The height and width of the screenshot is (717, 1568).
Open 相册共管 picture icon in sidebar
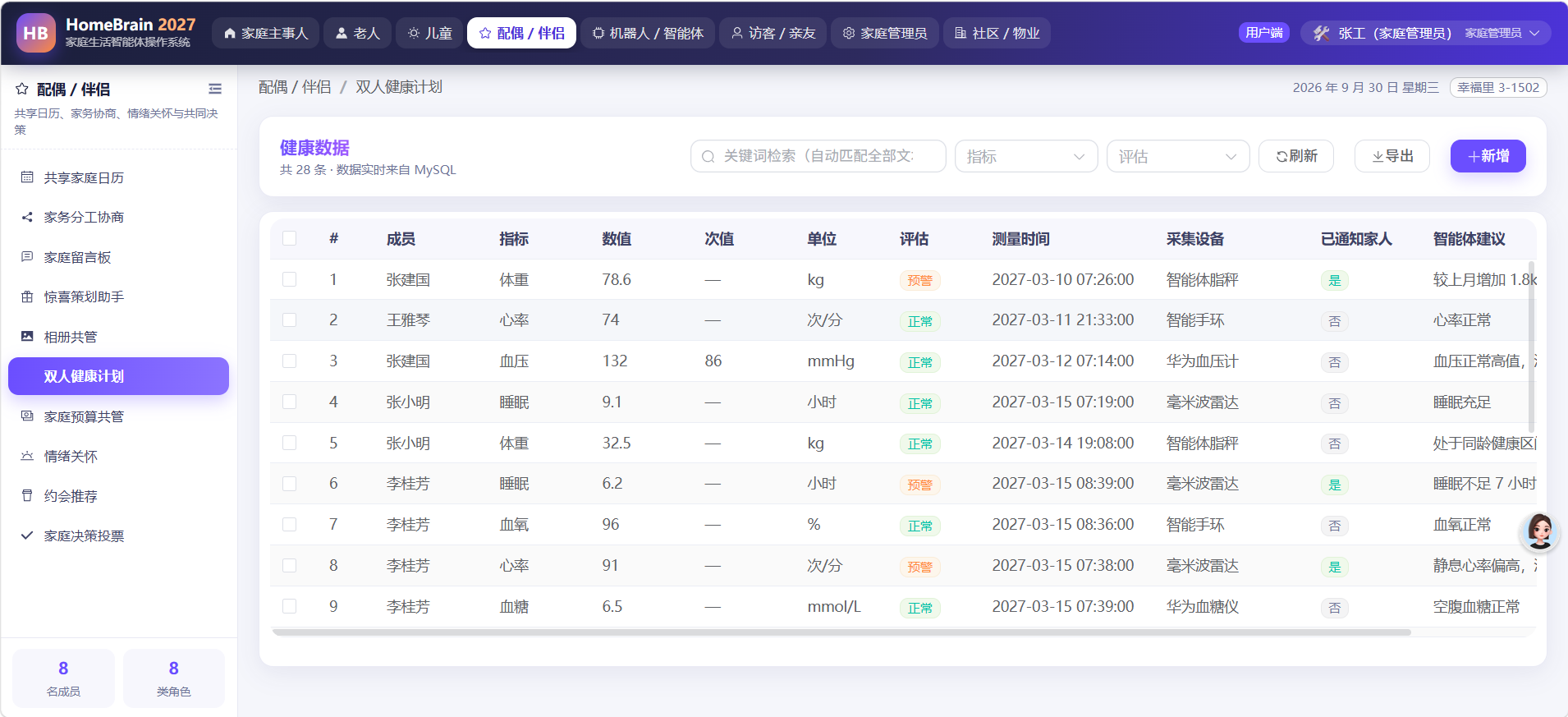(27, 337)
